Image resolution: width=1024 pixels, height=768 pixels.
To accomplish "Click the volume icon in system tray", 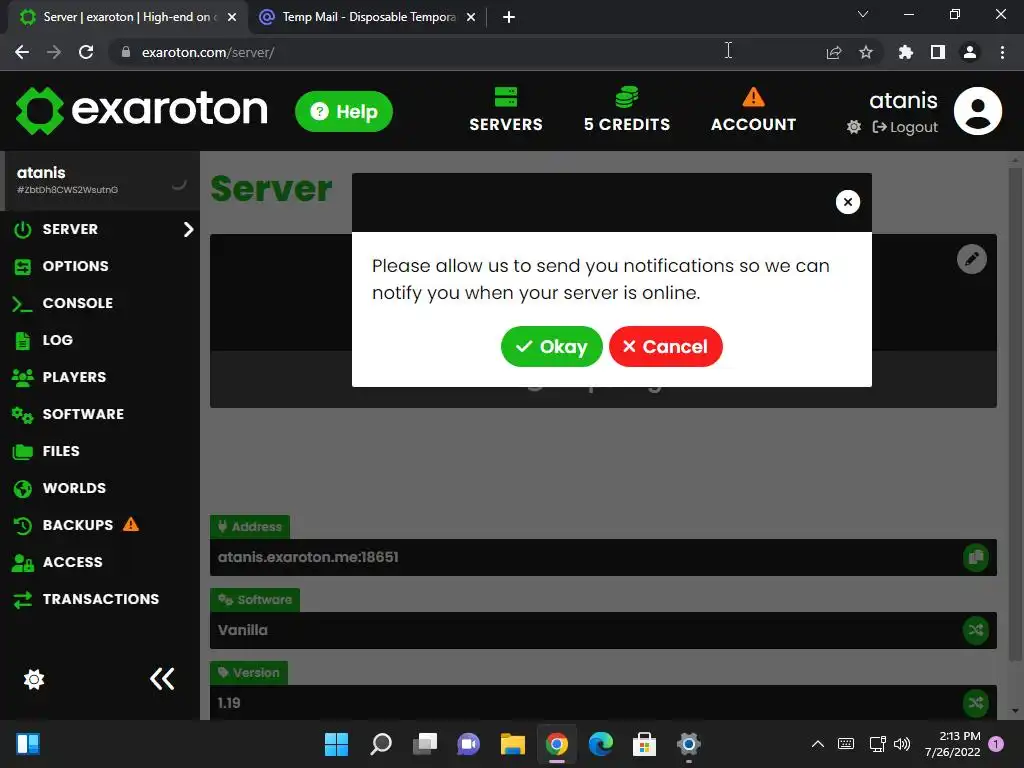I will point(902,744).
